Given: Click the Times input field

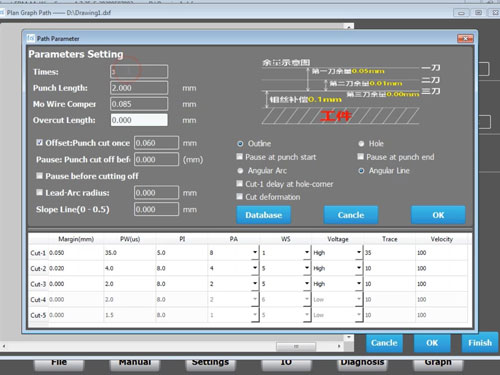Looking at the screenshot, I should tap(139, 72).
